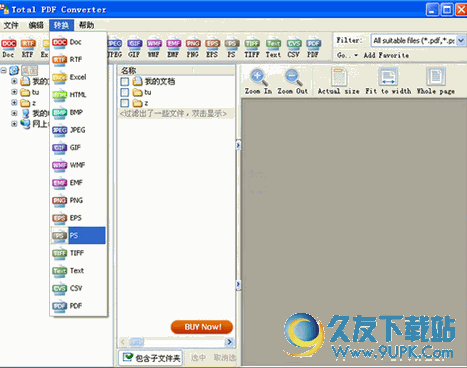
Task: Zoom In on the preview
Action: click(x=258, y=81)
